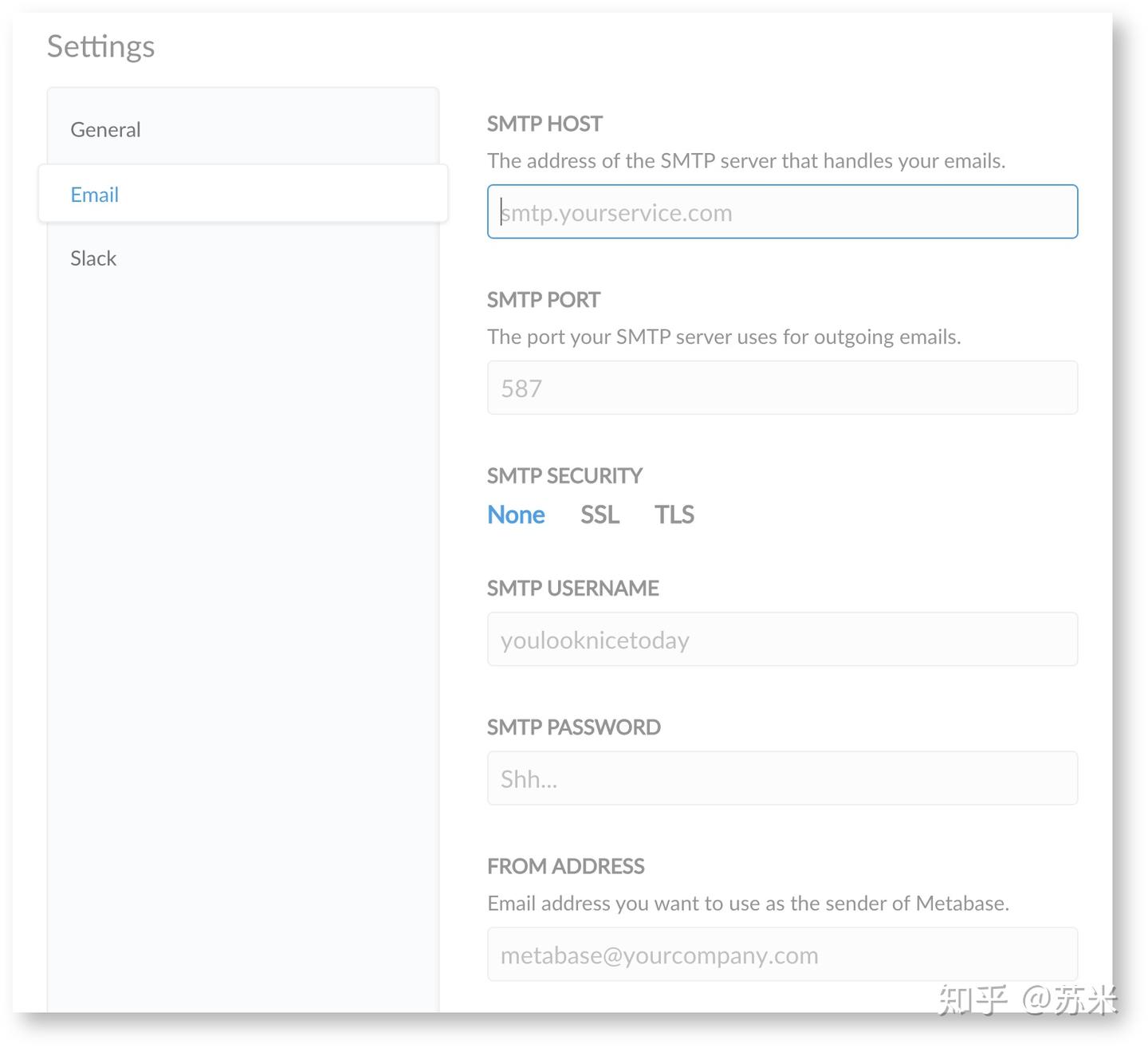The width and height of the screenshot is (1148, 1048).
Task: Open the General settings section
Action: point(105,129)
